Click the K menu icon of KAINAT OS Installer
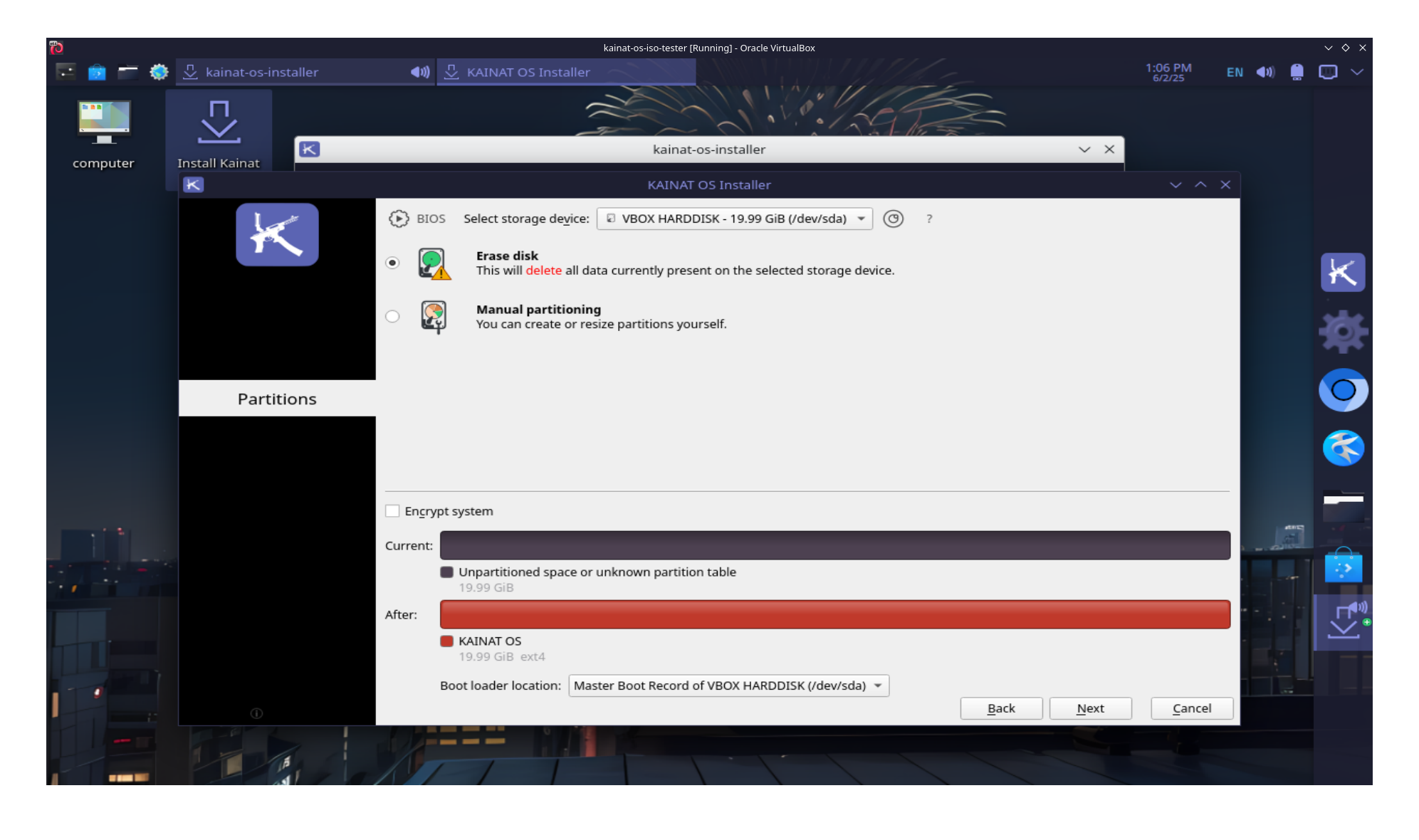1419x840 pixels. pos(194,185)
